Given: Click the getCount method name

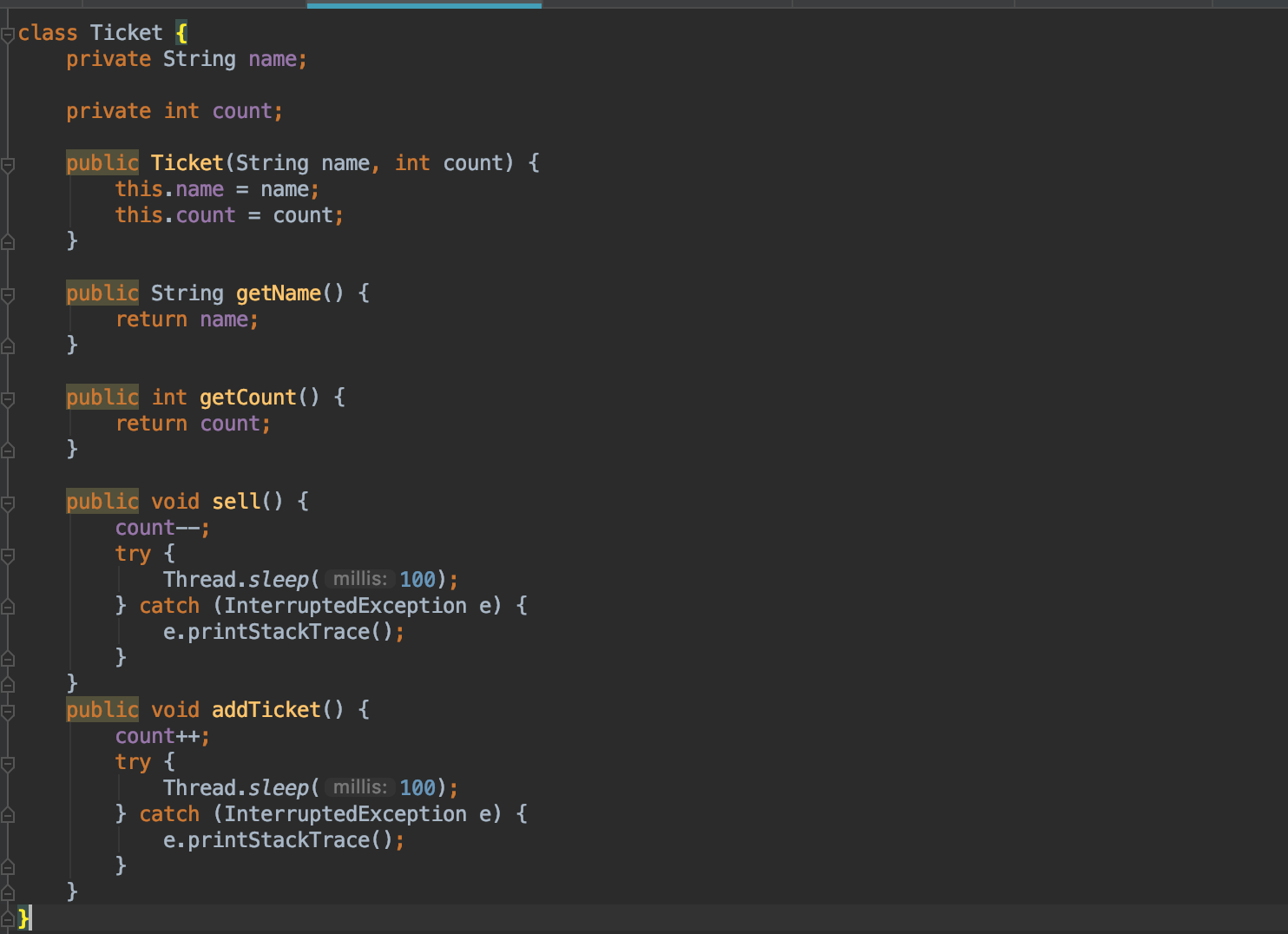Looking at the screenshot, I should pos(247,398).
